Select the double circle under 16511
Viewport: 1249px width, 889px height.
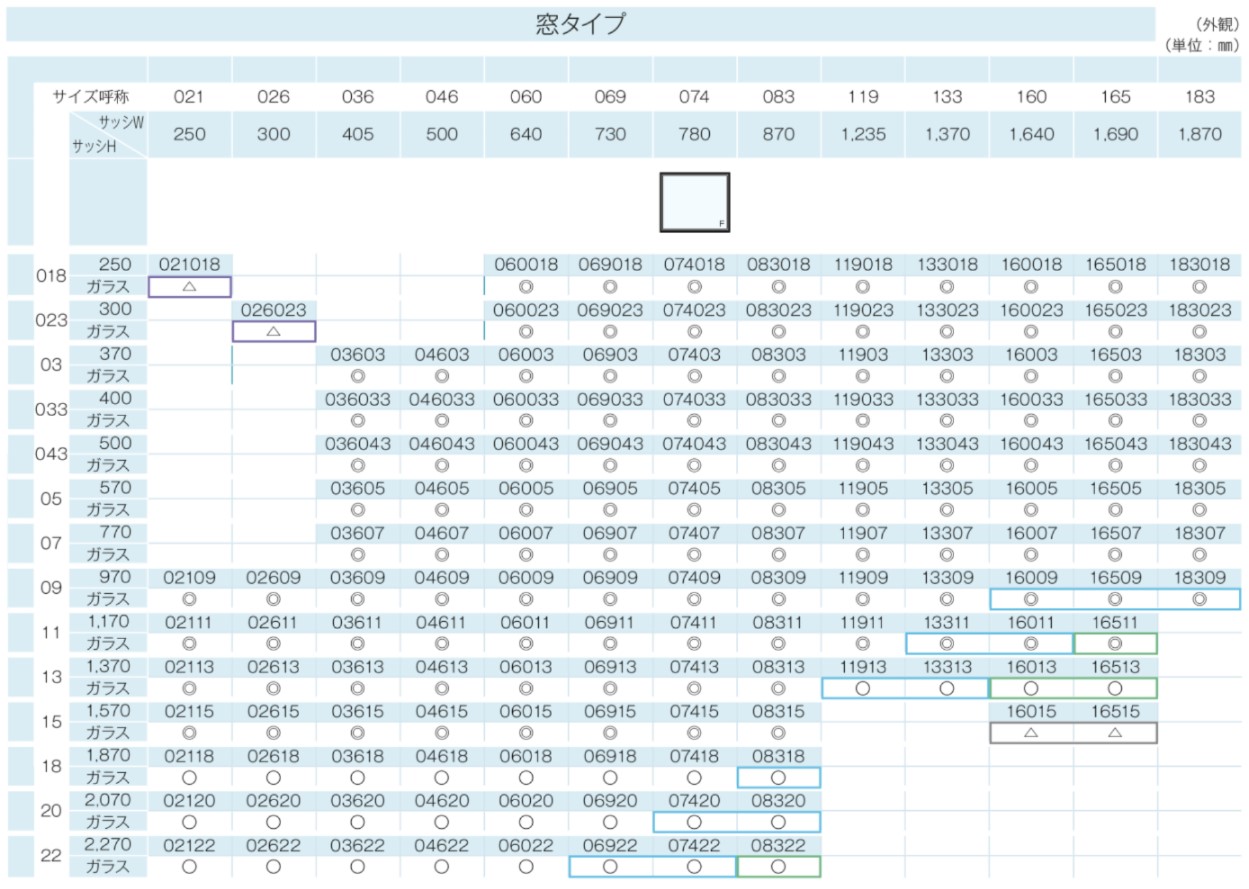pos(1115,644)
